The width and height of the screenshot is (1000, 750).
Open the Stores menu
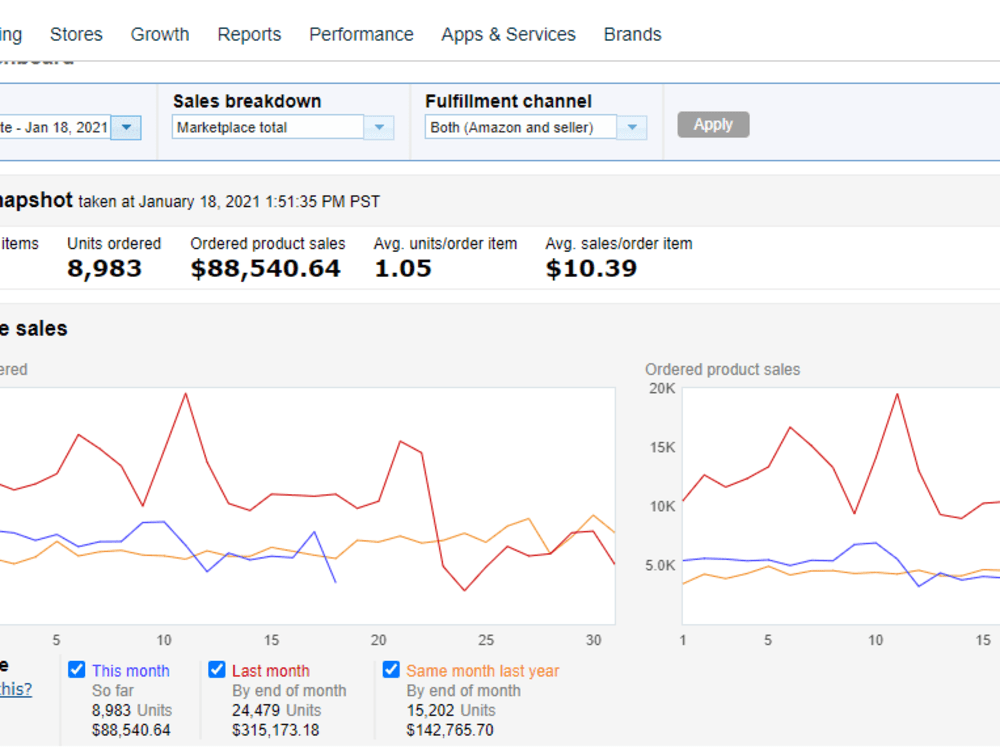point(76,34)
